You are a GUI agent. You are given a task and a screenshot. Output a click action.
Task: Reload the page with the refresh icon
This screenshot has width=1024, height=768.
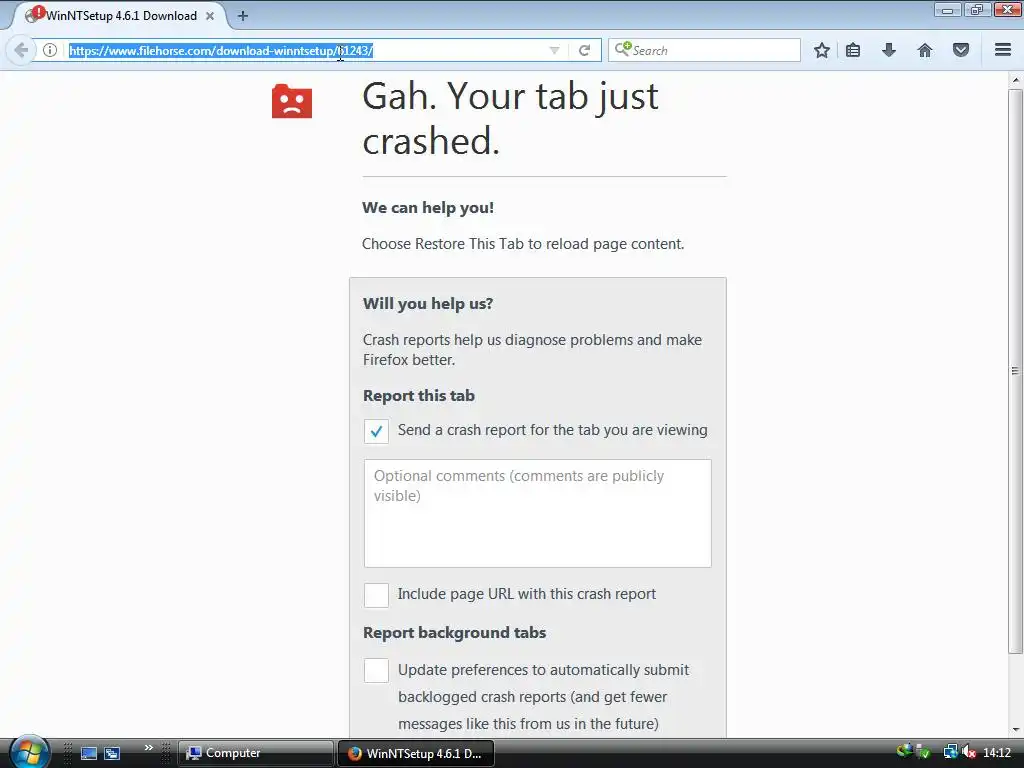(x=584, y=50)
